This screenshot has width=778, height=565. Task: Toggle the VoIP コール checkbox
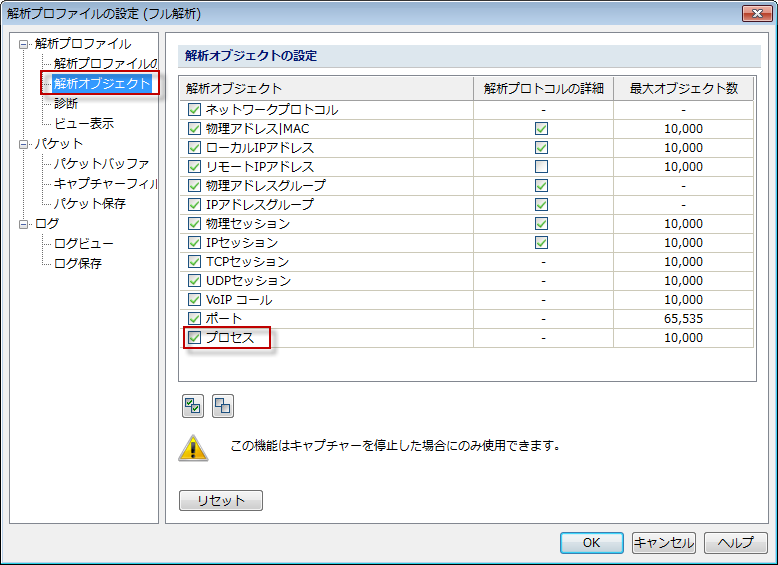pyautogui.click(x=194, y=300)
